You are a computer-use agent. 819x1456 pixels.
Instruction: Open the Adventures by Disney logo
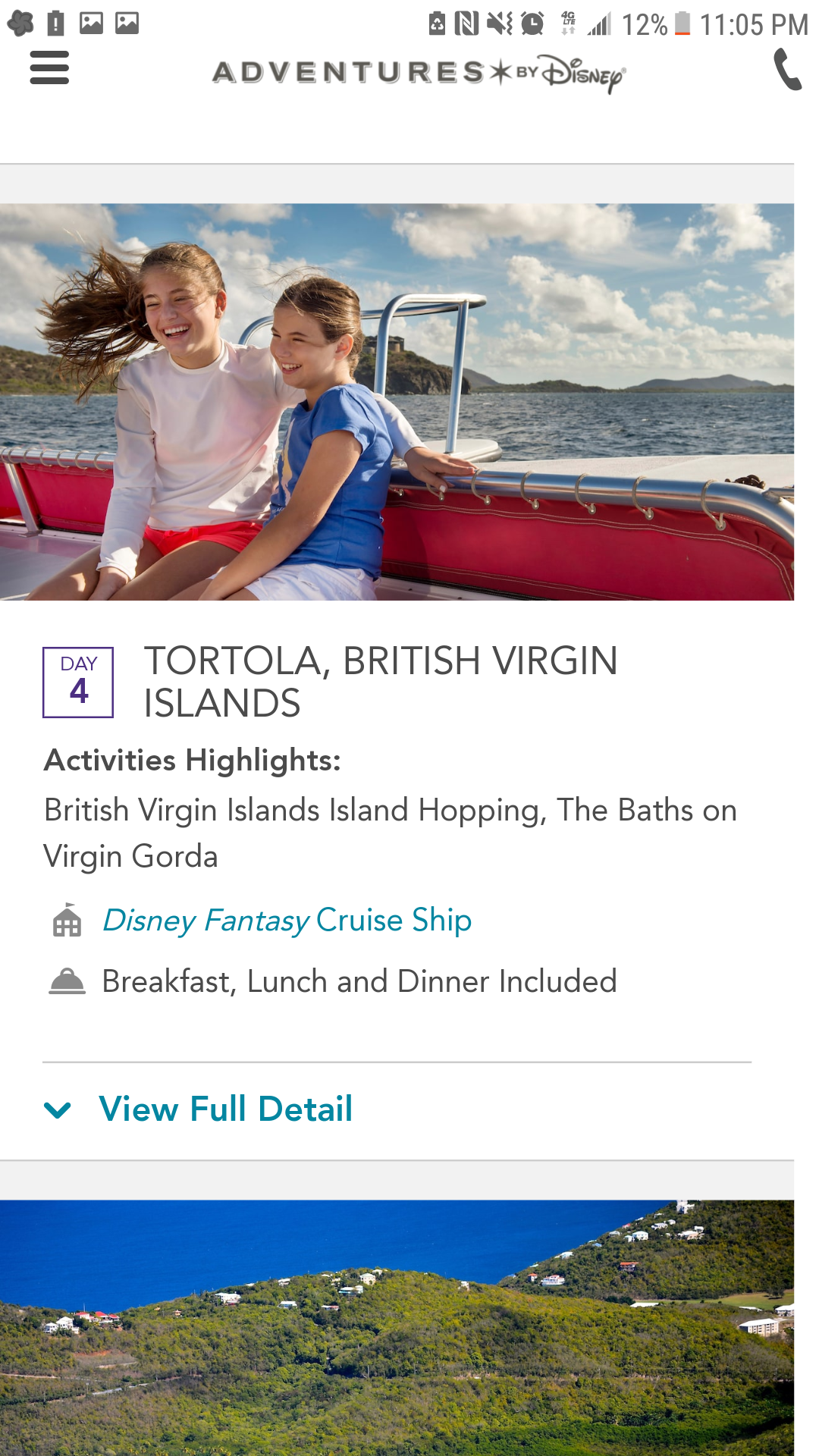[419, 73]
